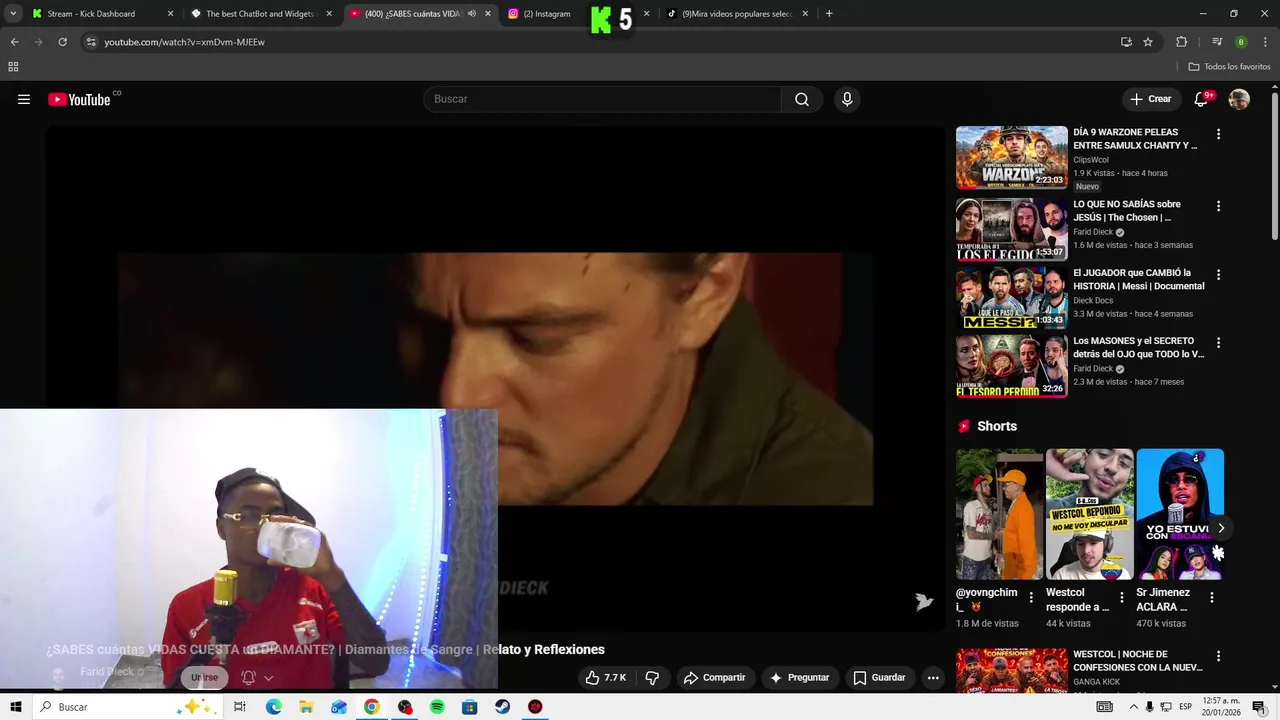Open YO ESTUVE CON short thumbnail
The height and width of the screenshot is (720, 1280).
click(1180, 514)
